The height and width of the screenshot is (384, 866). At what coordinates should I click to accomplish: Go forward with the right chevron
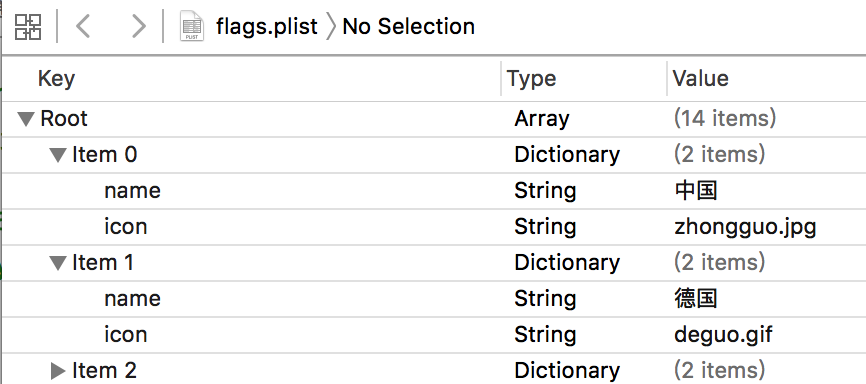coord(139,27)
